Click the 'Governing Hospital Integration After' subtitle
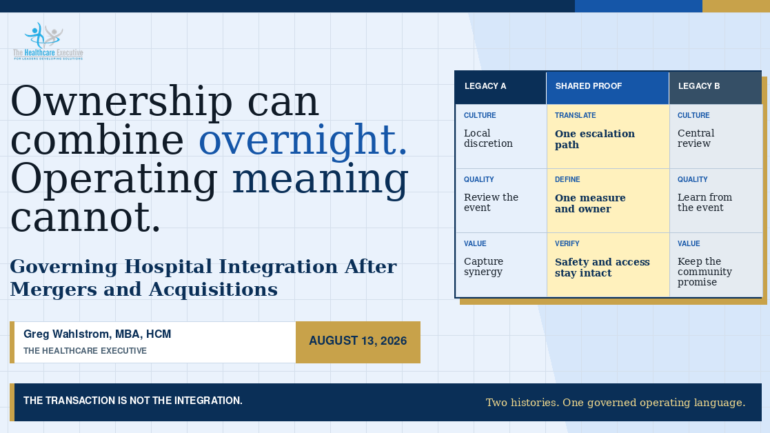The image size is (770, 433). click(x=203, y=267)
